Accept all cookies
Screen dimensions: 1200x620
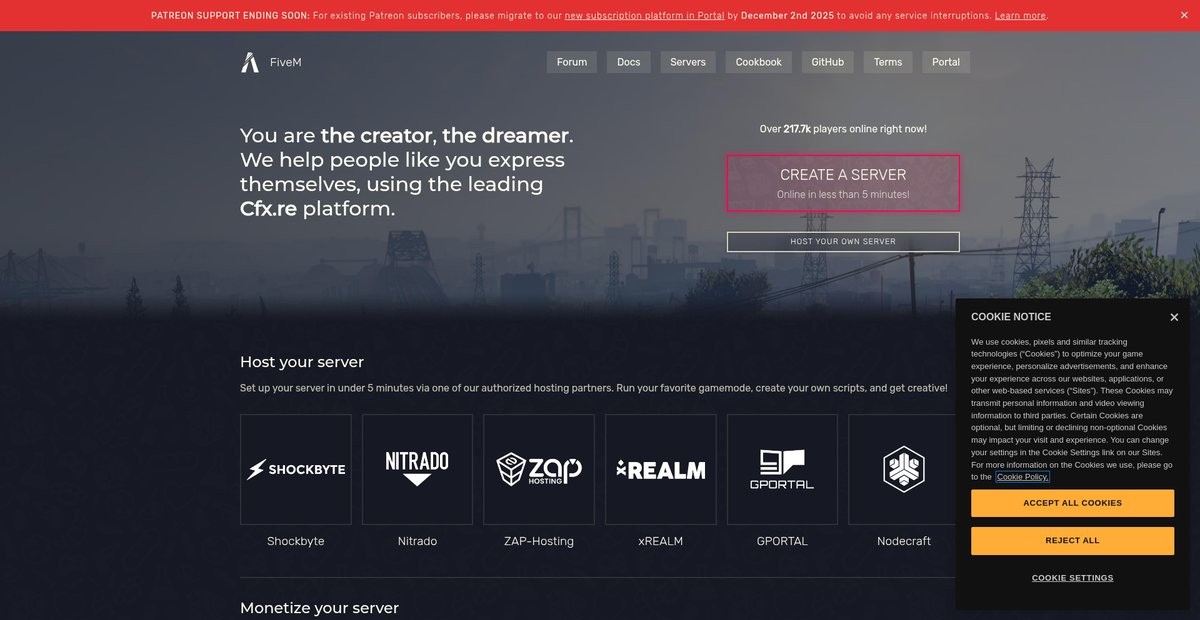click(1072, 503)
